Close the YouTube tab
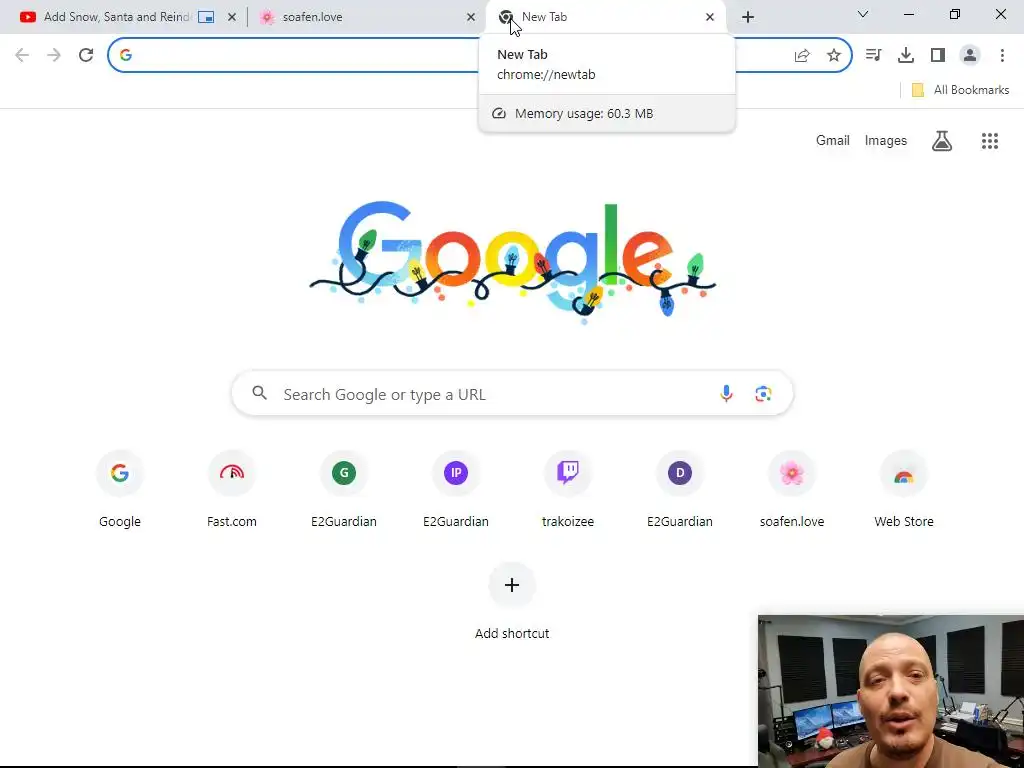This screenshot has height=768, width=1024. coord(232,18)
